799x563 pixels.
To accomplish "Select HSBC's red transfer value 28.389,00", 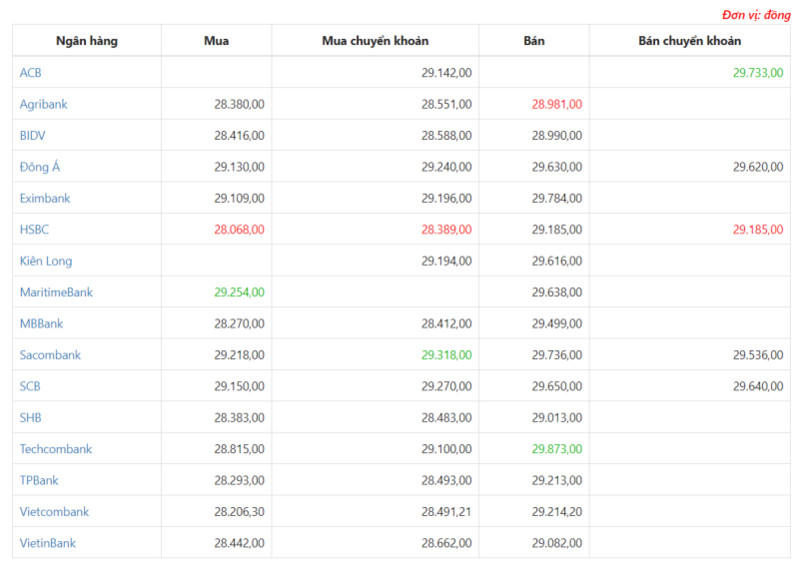I will point(446,230).
